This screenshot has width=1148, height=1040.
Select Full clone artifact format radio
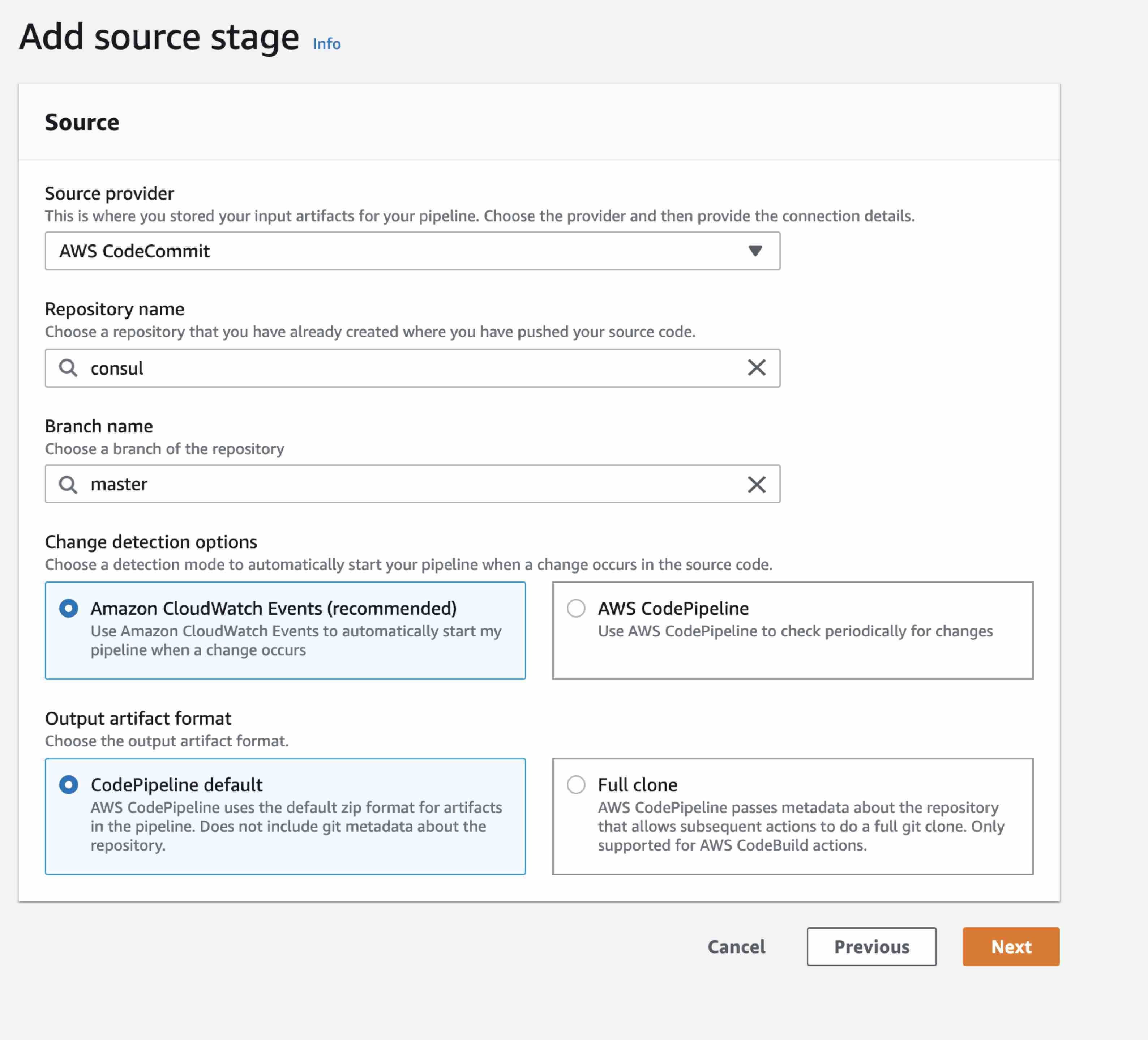tap(576, 785)
